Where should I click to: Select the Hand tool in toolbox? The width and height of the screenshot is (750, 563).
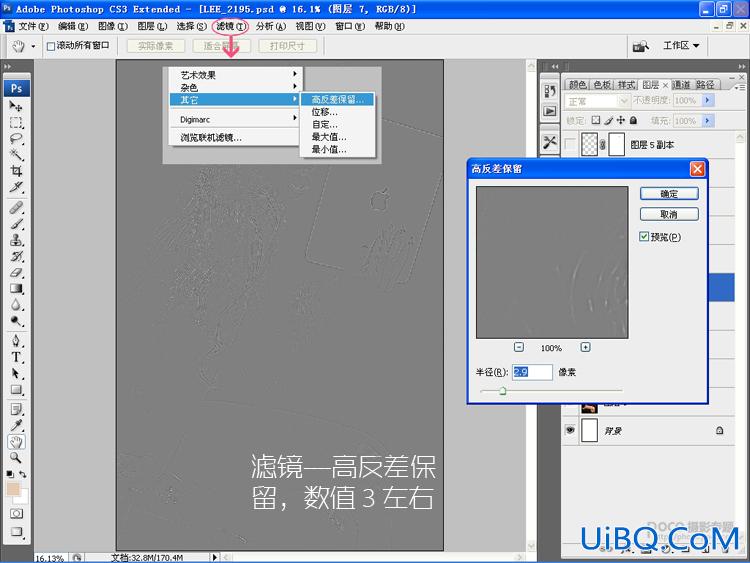16,442
